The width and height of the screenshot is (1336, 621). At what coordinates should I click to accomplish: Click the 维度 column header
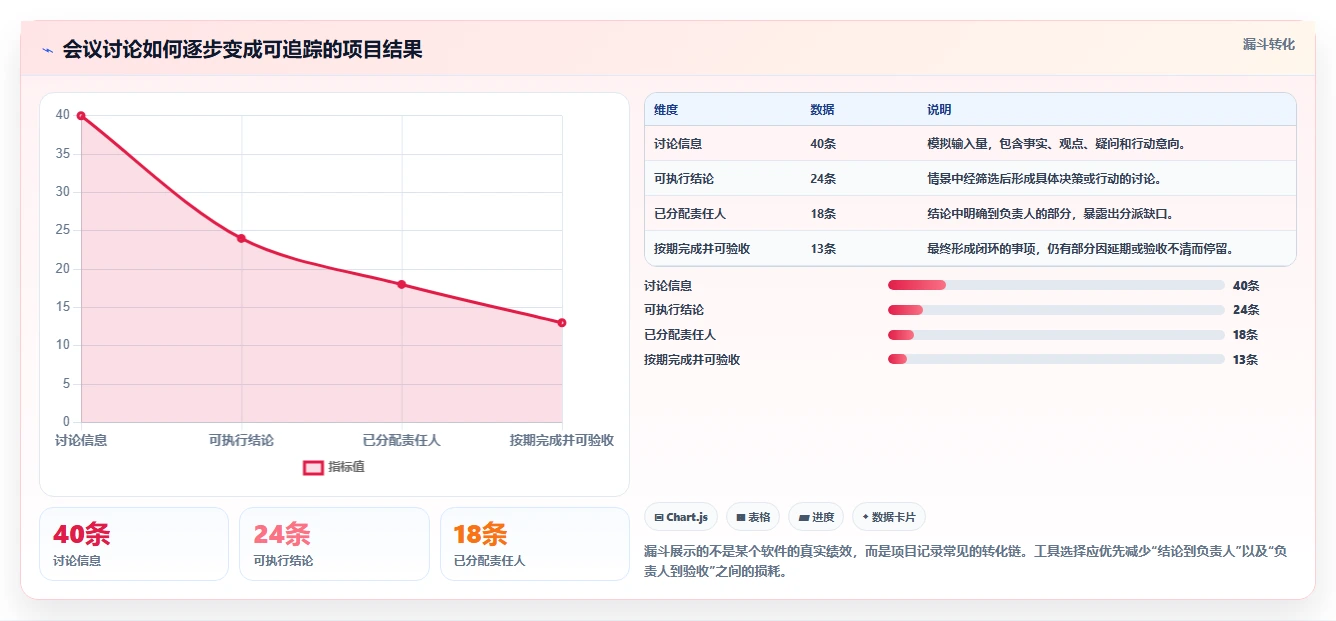tap(666, 110)
